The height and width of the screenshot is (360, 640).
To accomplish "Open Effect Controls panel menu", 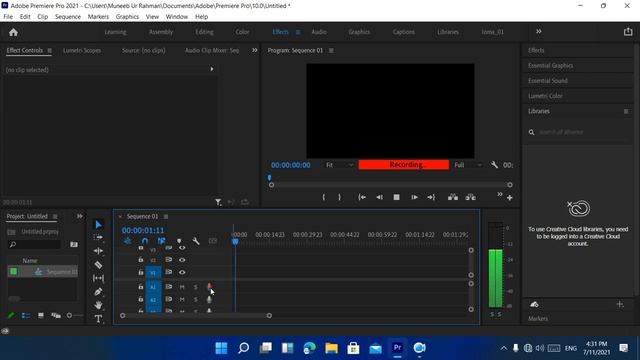I will coord(49,51).
